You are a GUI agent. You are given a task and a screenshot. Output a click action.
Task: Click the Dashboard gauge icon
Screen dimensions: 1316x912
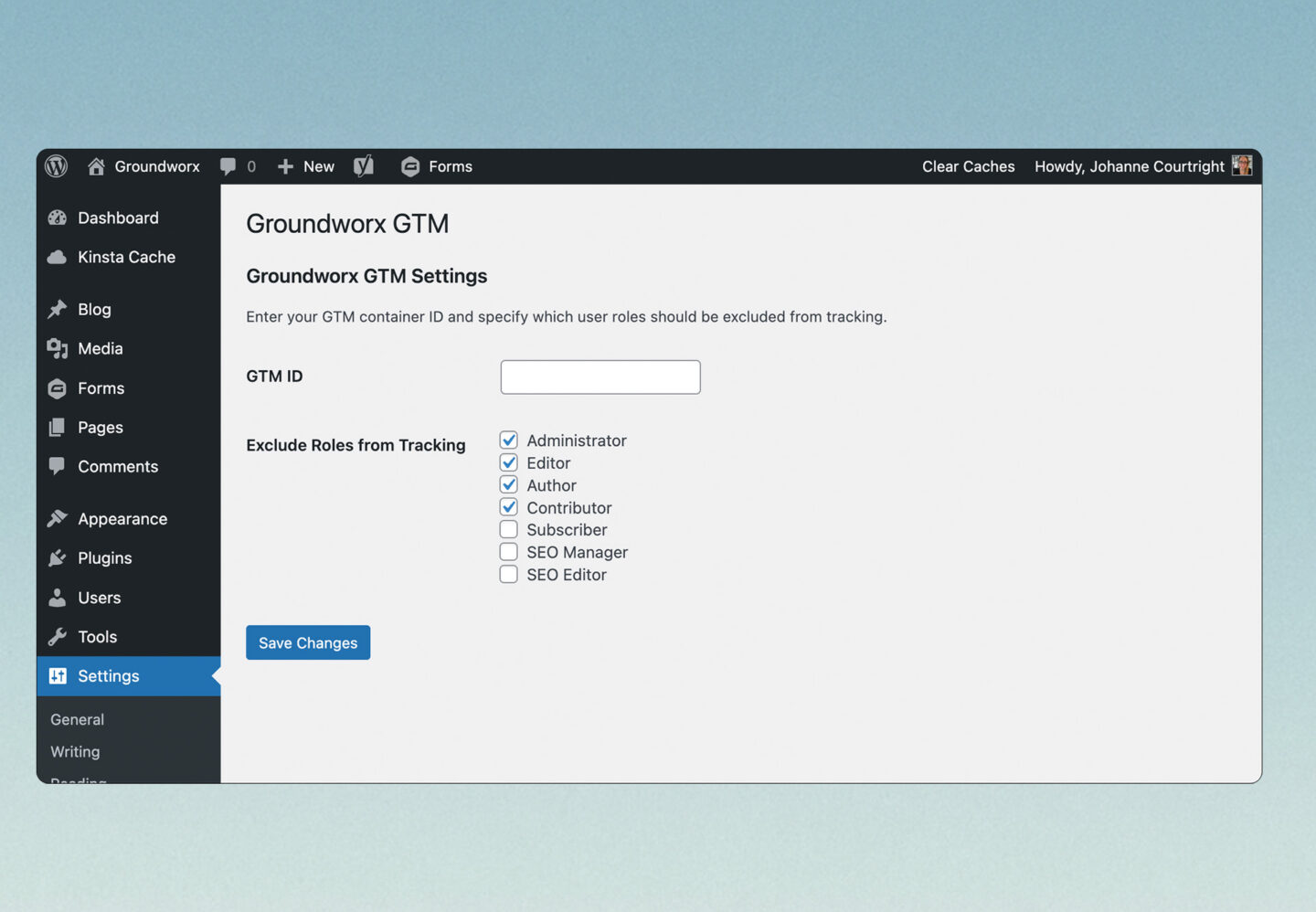[57, 217]
